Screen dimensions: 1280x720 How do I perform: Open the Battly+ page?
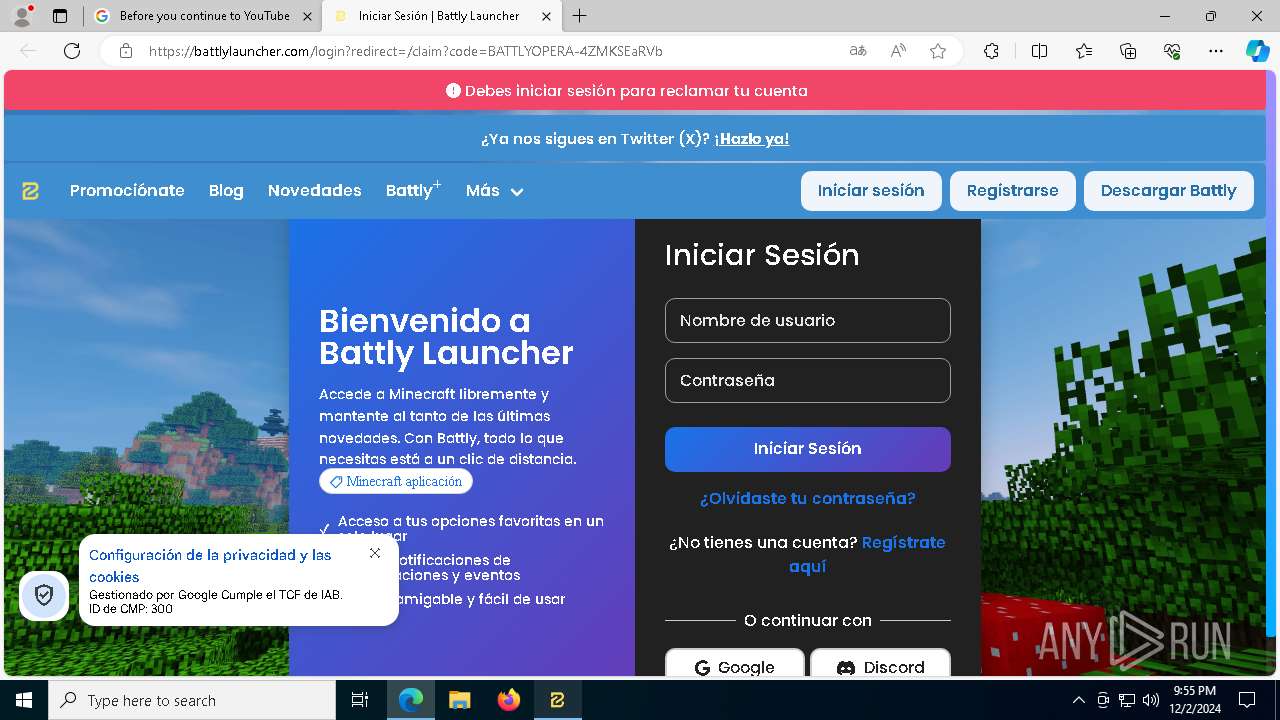click(413, 190)
